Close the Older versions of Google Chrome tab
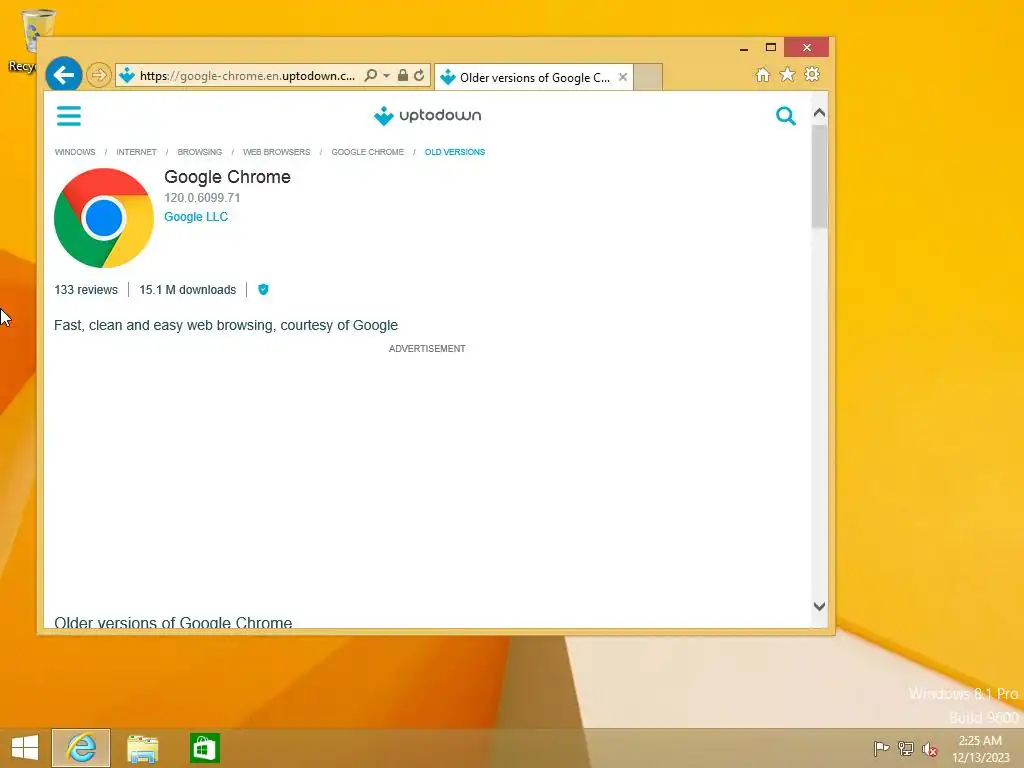The image size is (1024, 768). tap(623, 77)
